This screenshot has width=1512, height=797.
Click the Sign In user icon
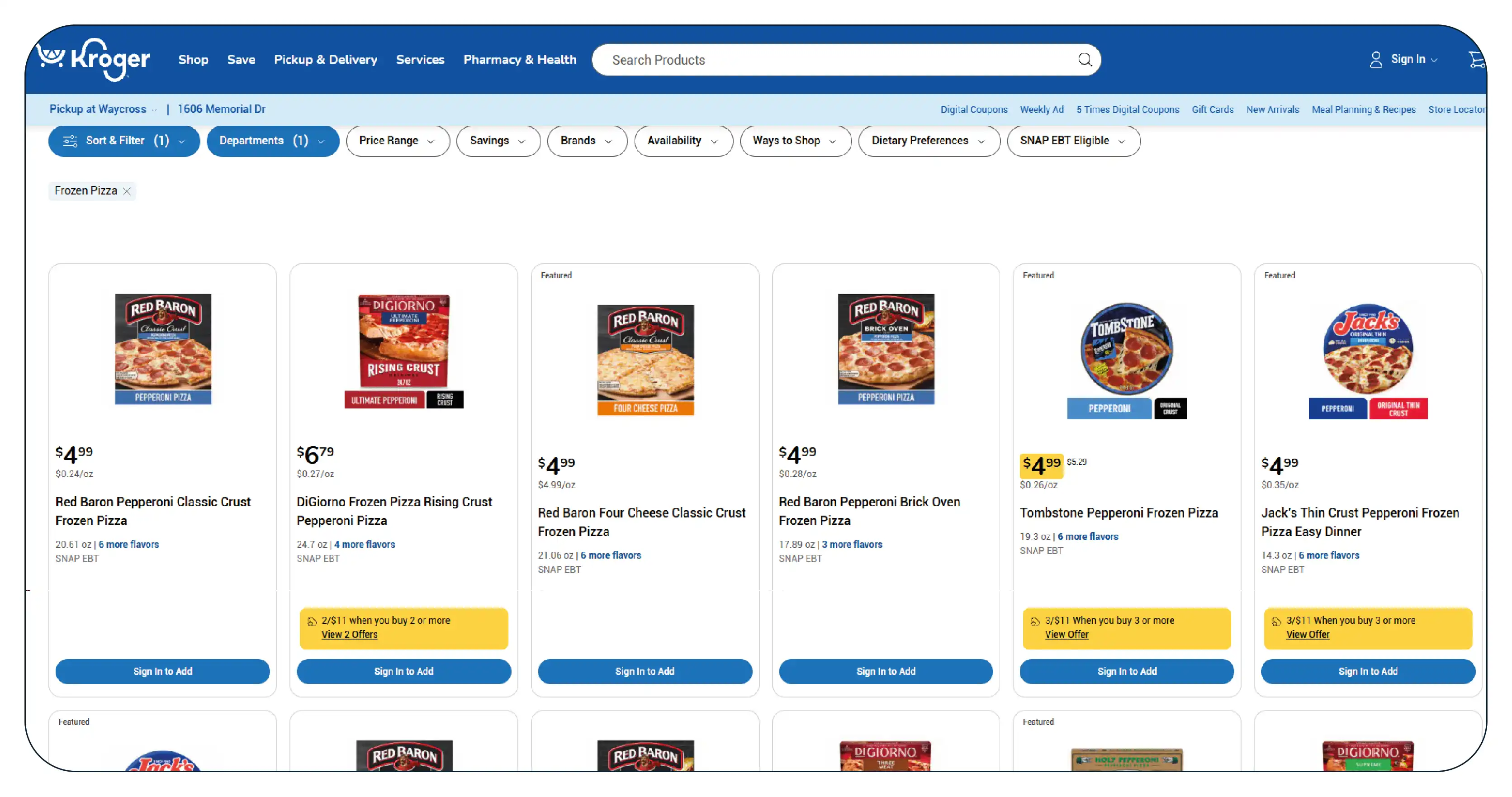[x=1375, y=60]
